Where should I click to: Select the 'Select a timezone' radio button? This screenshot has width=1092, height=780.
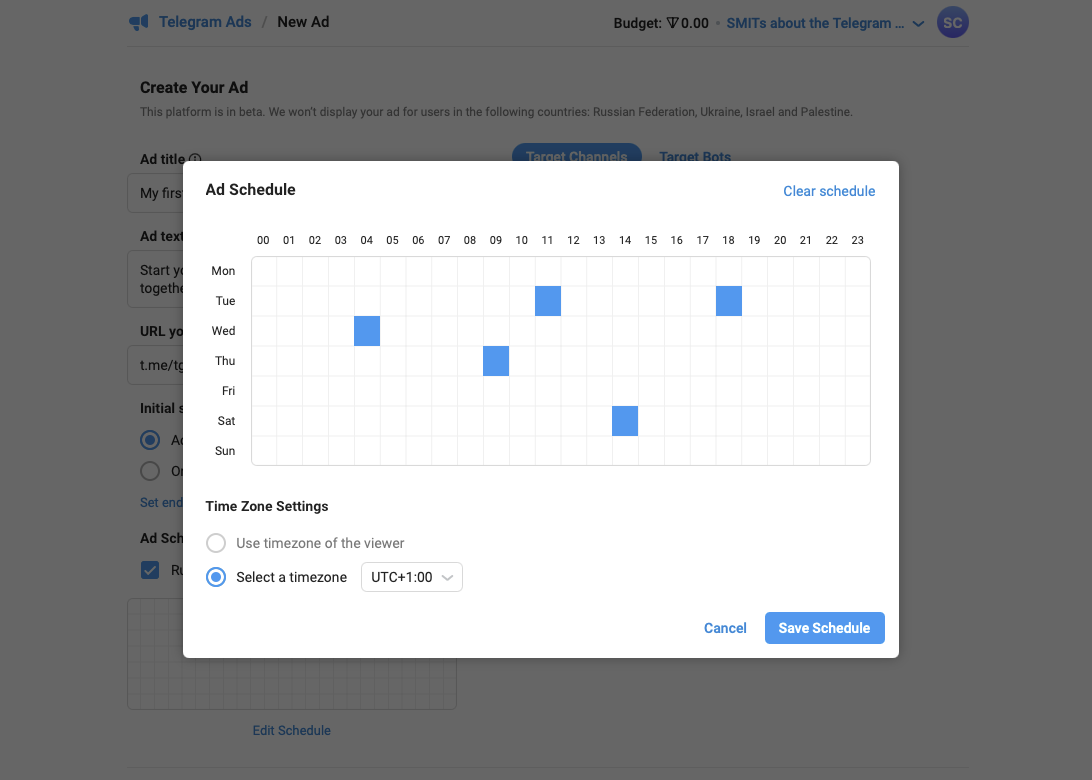coord(216,577)
